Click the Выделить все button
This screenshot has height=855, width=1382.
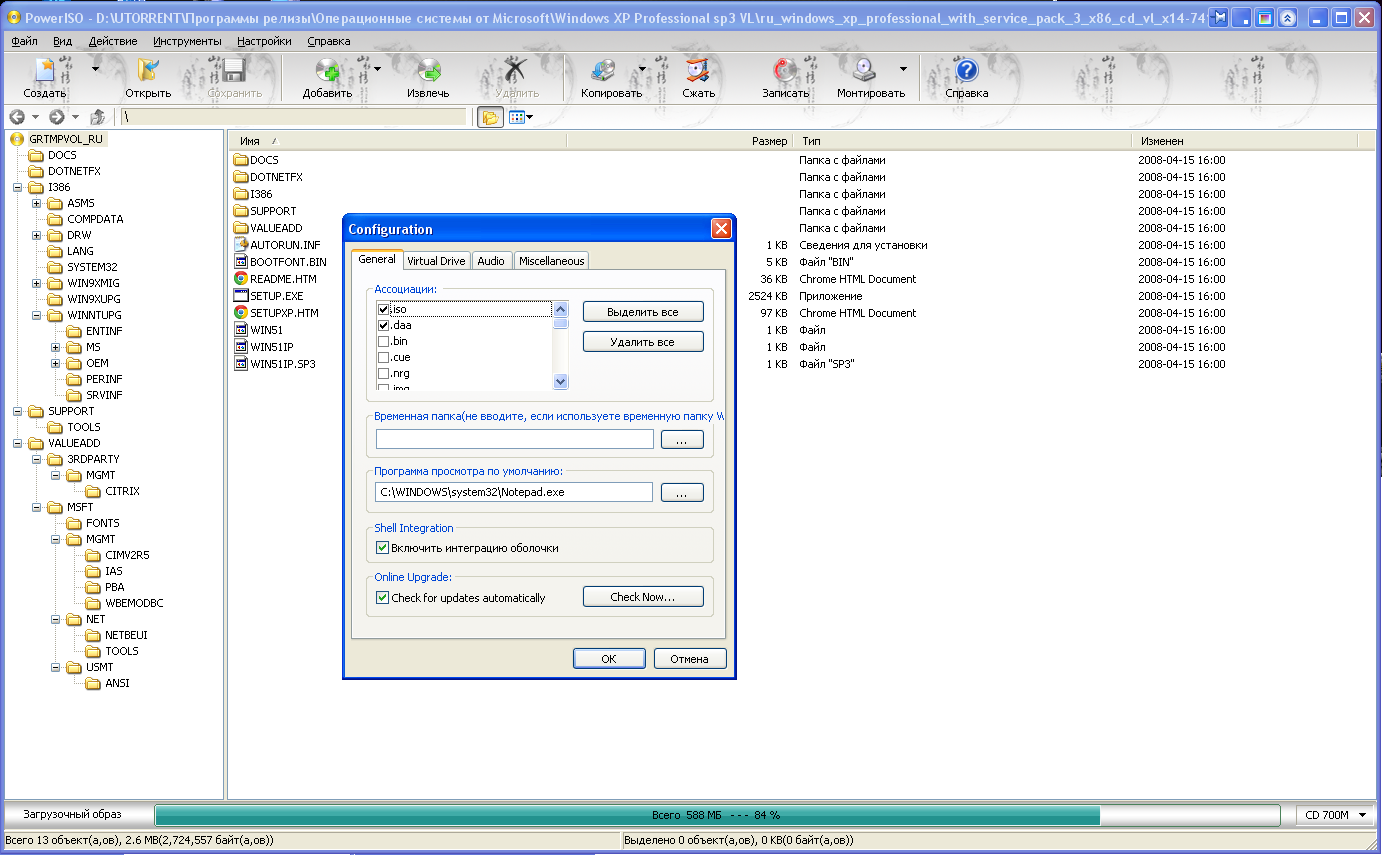point(643,312)
